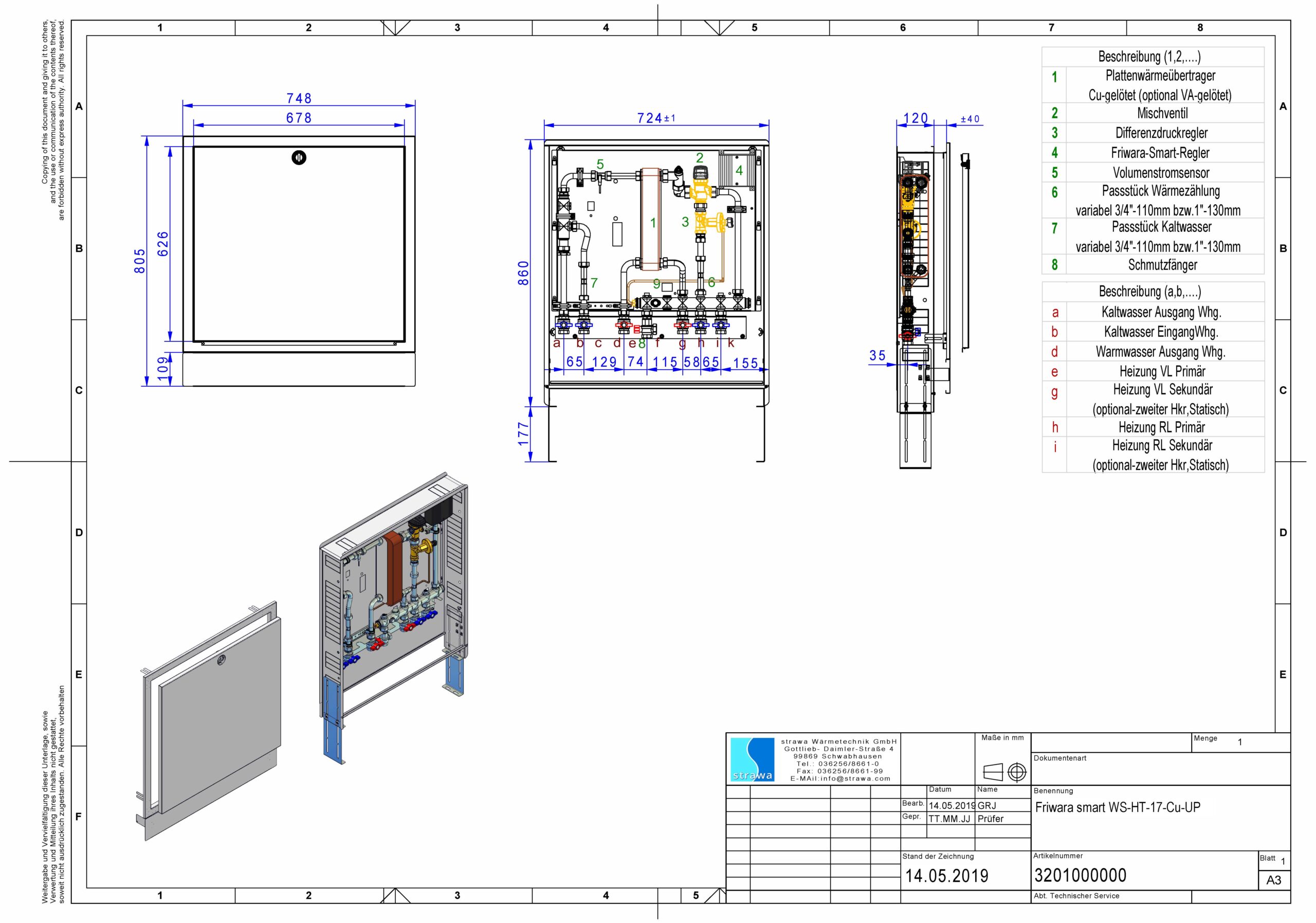Click the brown plate heat exchanger labeled 1 in front view
The width and height of the screenshot is (1316, 923).
click(x=652, y=219)
